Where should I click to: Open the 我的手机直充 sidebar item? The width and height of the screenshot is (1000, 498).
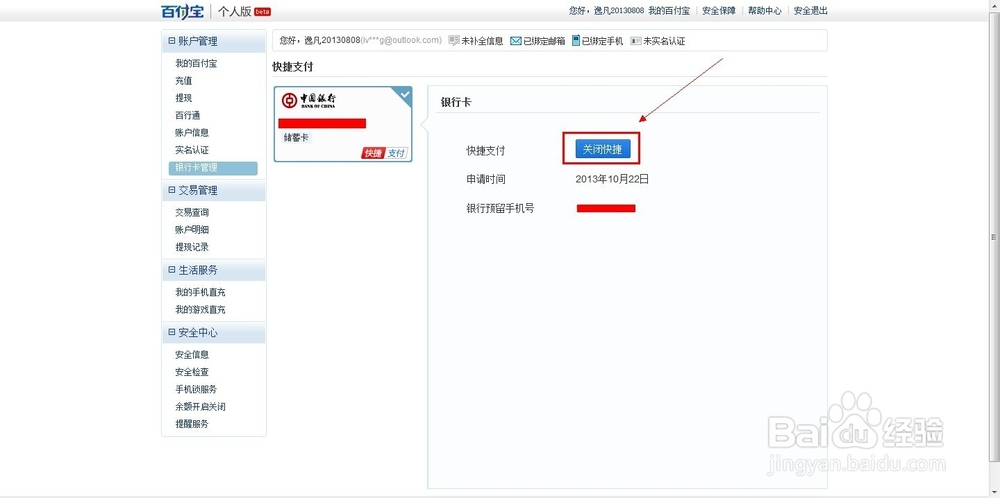[x=200, y=292]
